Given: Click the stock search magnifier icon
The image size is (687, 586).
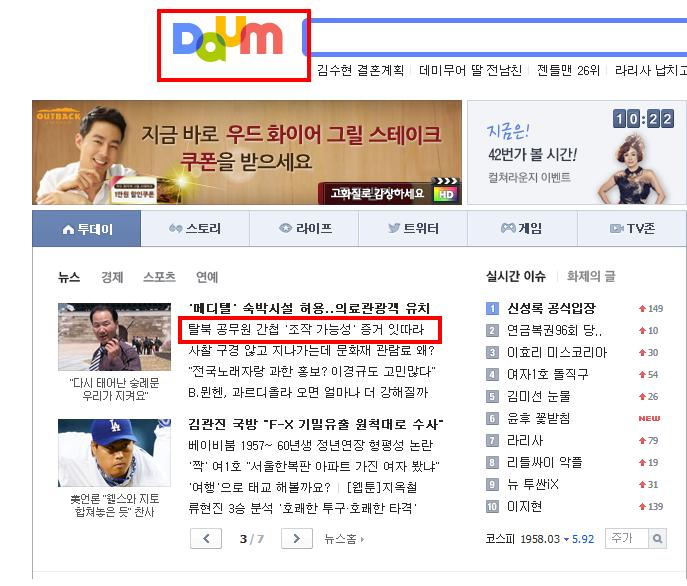Looking at the screenshot, I should coord(657,539).
